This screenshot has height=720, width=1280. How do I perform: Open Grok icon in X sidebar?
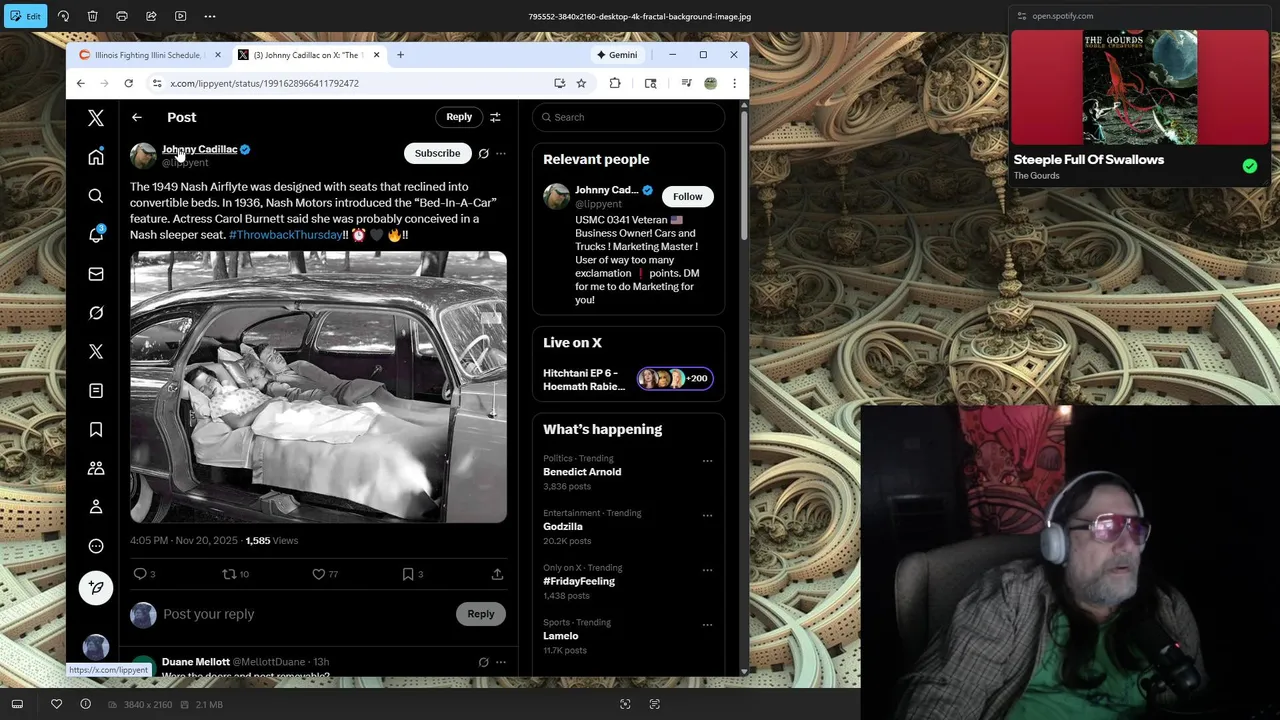96,313
